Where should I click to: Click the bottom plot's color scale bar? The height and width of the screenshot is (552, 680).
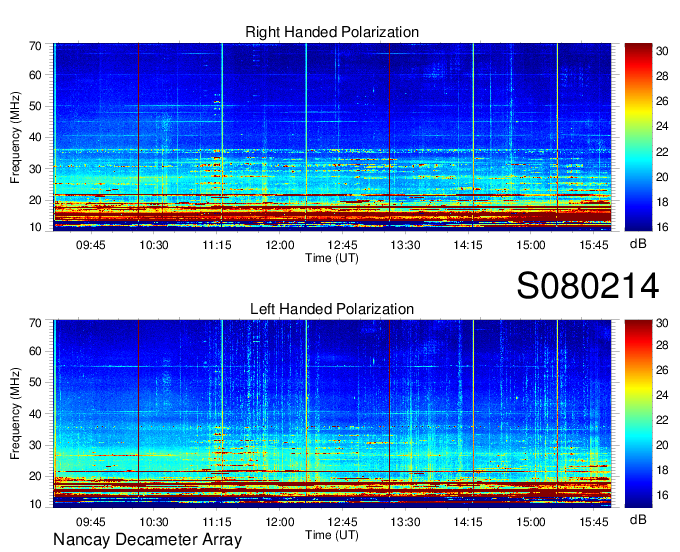click(638, 414)
